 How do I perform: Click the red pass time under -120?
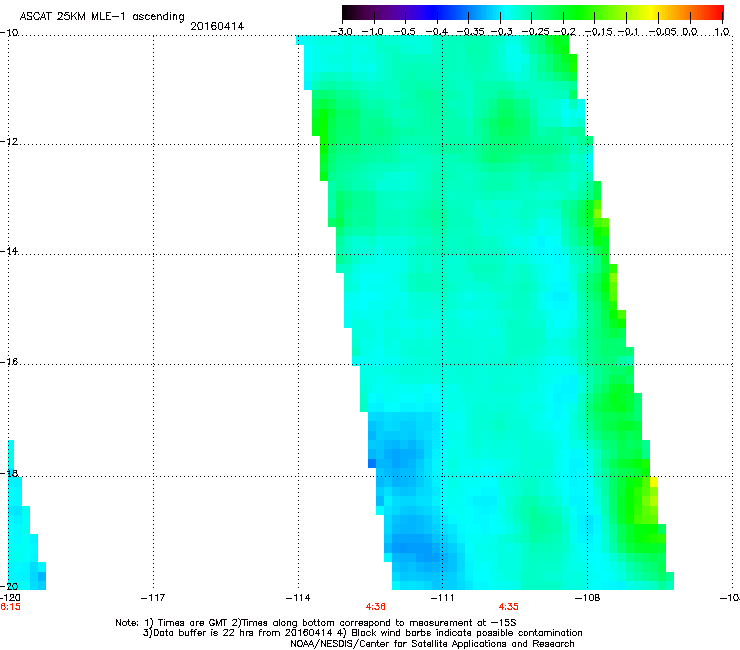coord(10,607)
